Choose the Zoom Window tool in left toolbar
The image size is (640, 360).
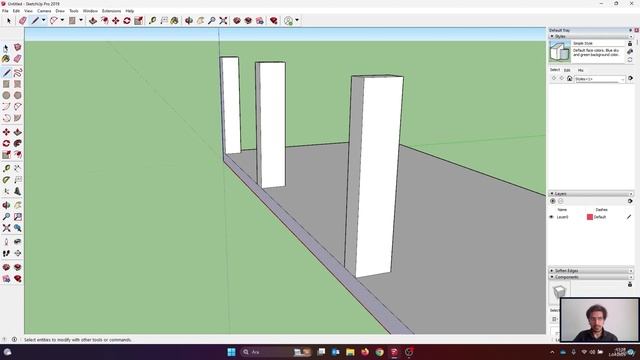(x=18, y=217)
